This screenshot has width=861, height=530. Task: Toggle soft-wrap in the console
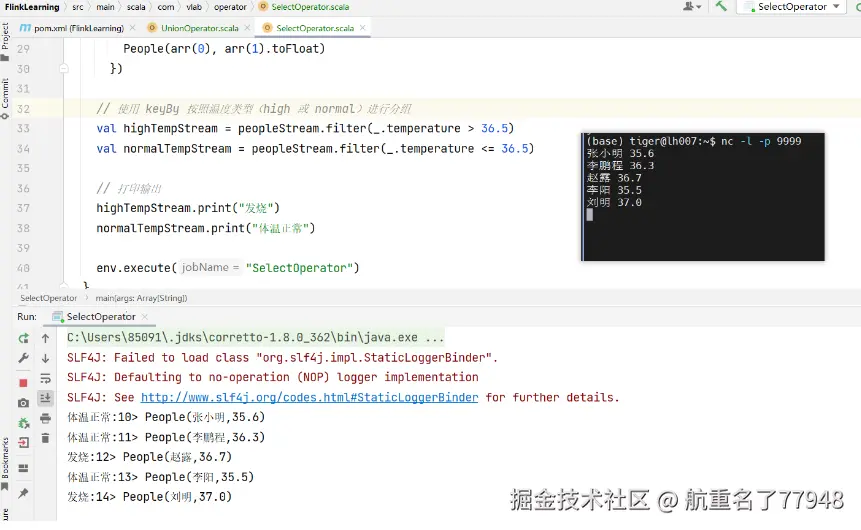[x=46, y=378]
